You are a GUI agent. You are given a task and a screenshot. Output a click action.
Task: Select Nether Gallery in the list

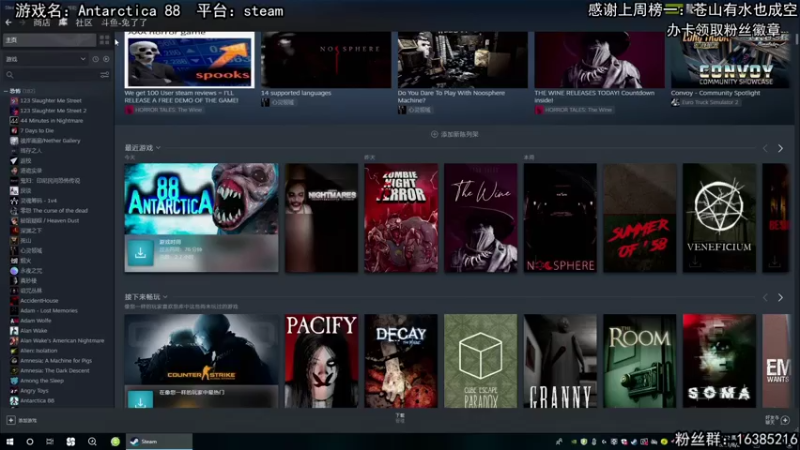pyautogui.click(x=50, y=141)
